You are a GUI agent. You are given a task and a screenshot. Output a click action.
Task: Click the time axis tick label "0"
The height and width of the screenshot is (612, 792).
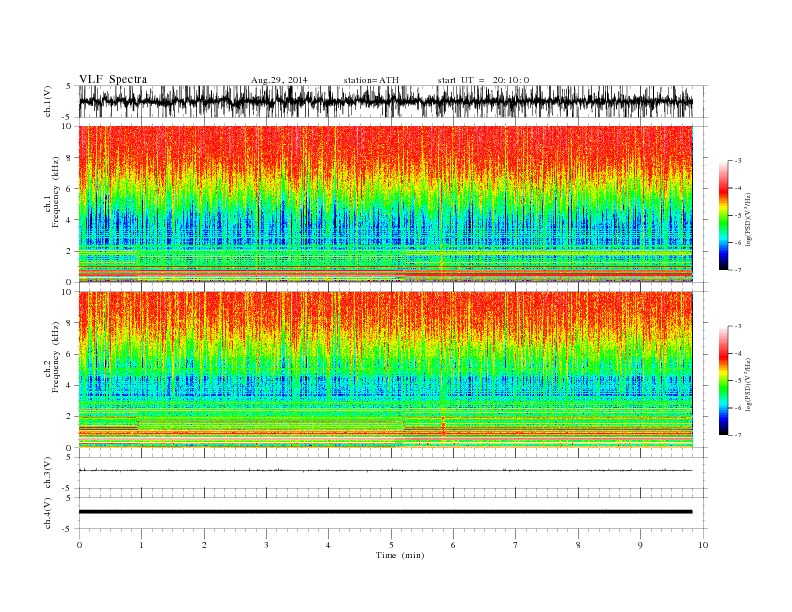(x=79, y=545)
